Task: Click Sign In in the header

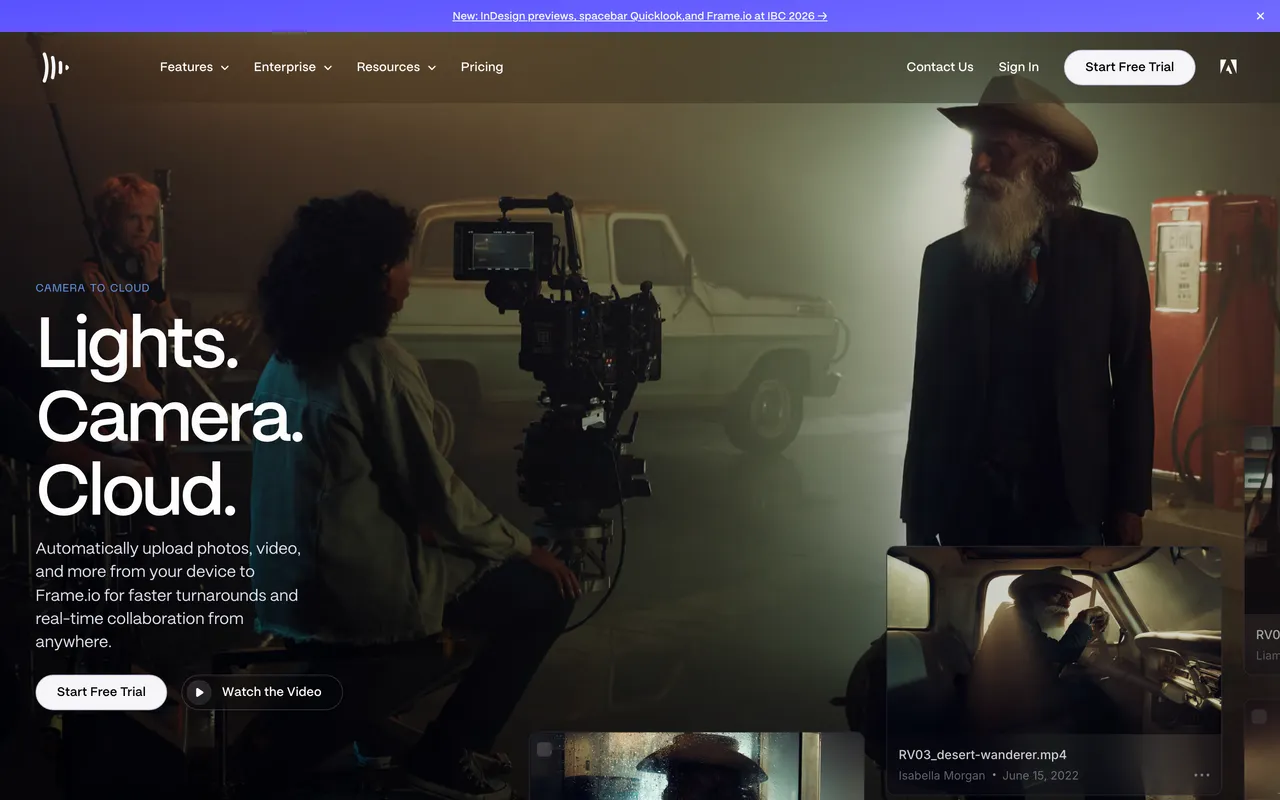Action: point(1018,67)
